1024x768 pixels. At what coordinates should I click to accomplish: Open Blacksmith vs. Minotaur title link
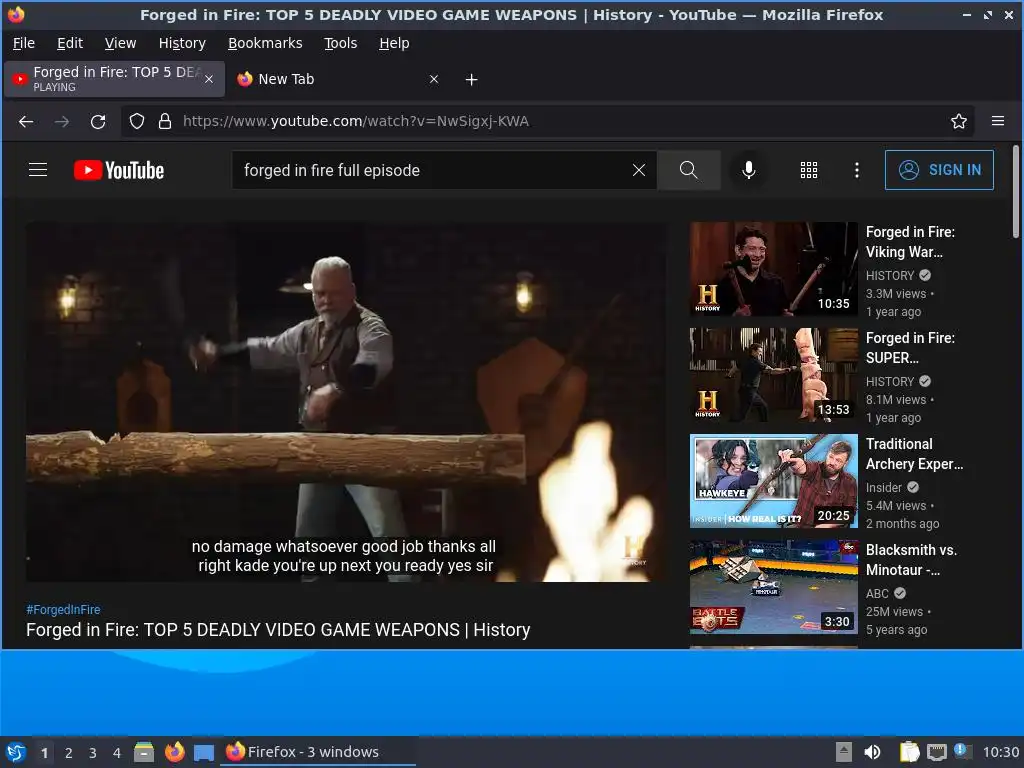pos(912,559)
